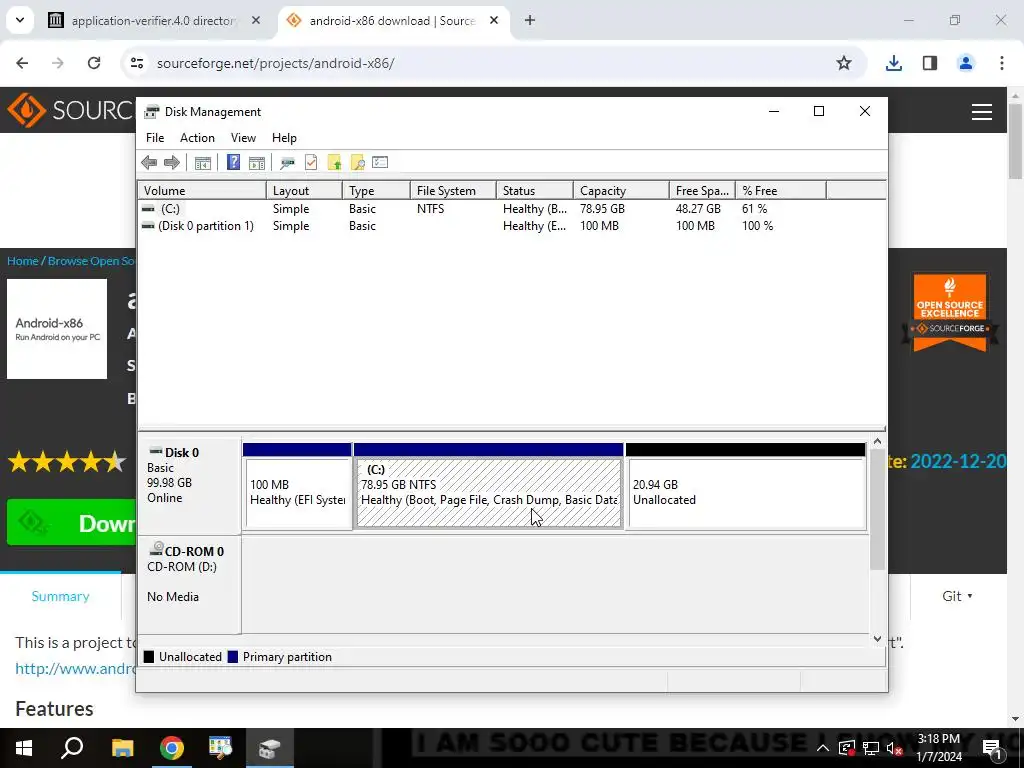Sort by the File System column header
Viewport: 1024px width, 768px height.
453,191
